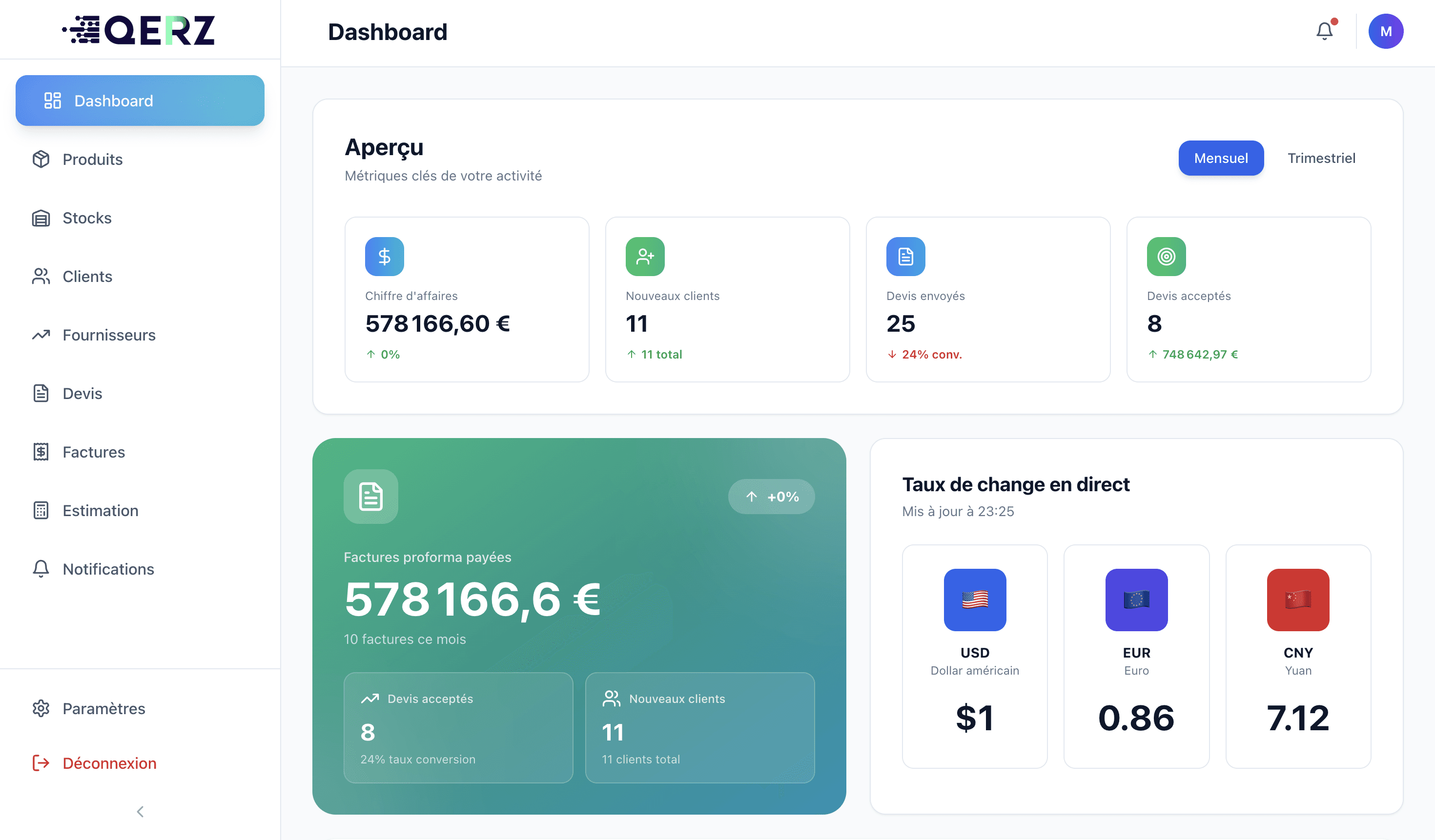The width and height of the screenshot is (1435, 840).
Task: Select the Dashboard page title
Action: (388, 32)
